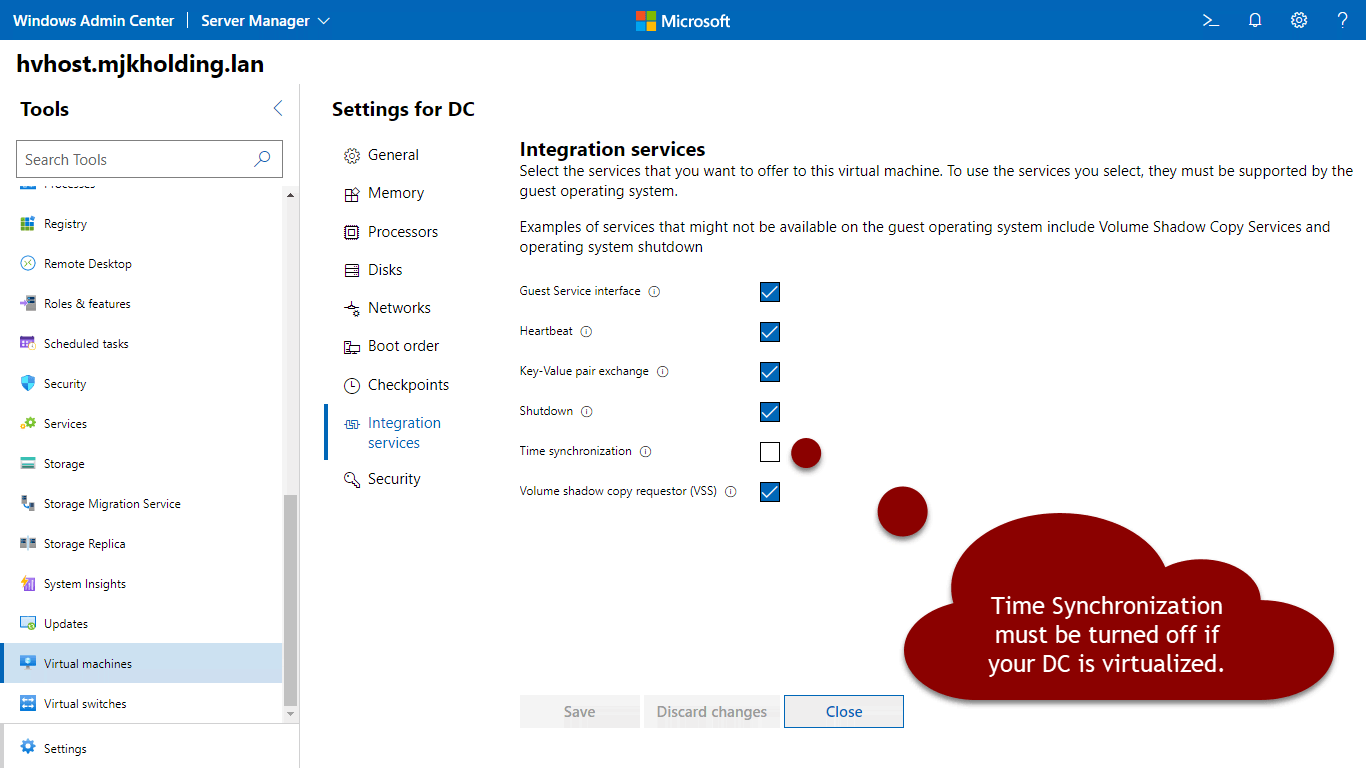Screen dimensions: 1366x768
Task: Click the Discard changes button
Action: [712, 712]
